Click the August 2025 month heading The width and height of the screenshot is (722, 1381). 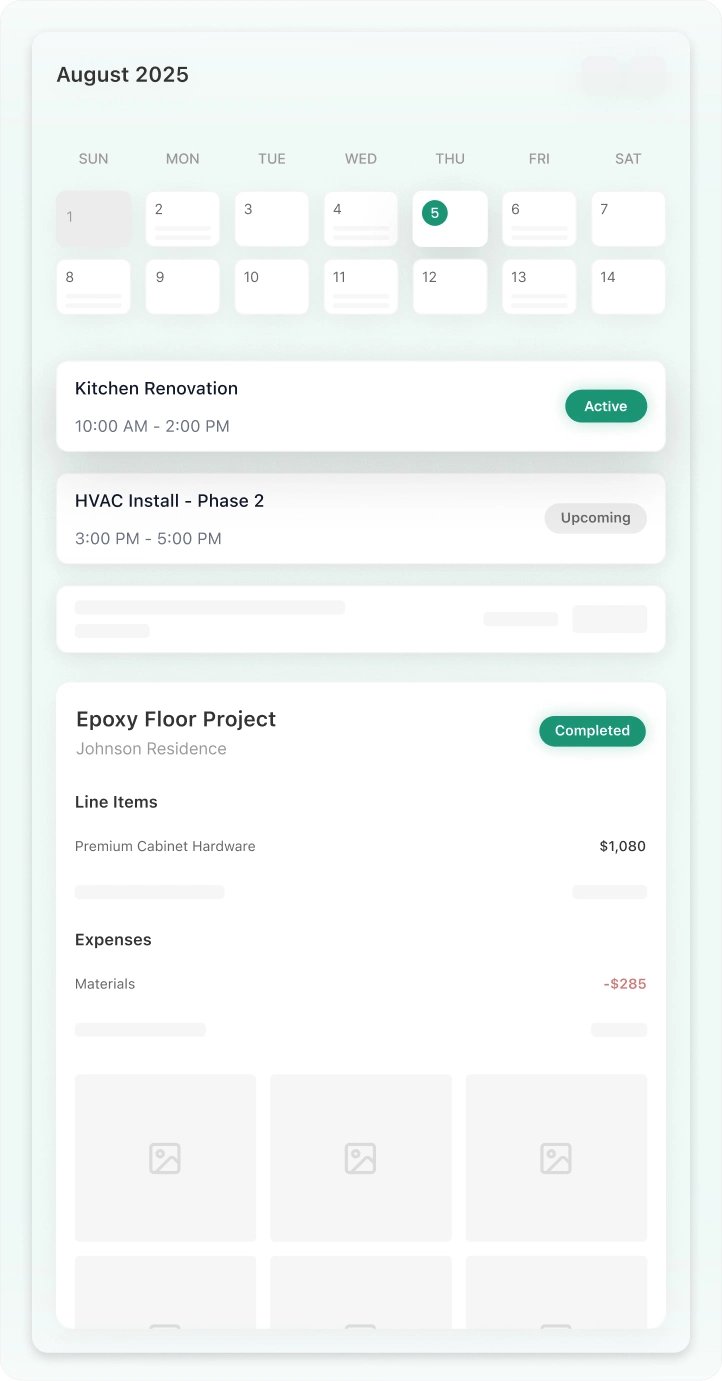pyautogui.click(x=122, y=75)
